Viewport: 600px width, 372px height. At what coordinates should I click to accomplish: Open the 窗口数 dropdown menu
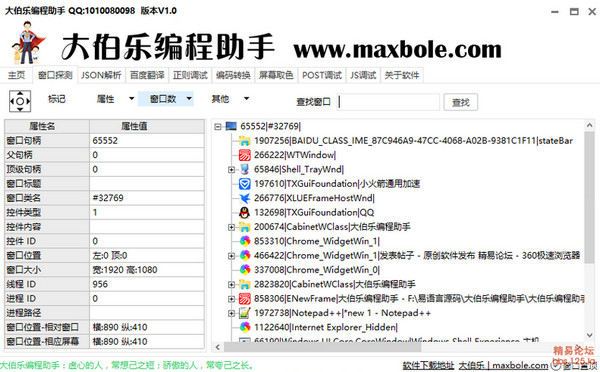point(189,99)
